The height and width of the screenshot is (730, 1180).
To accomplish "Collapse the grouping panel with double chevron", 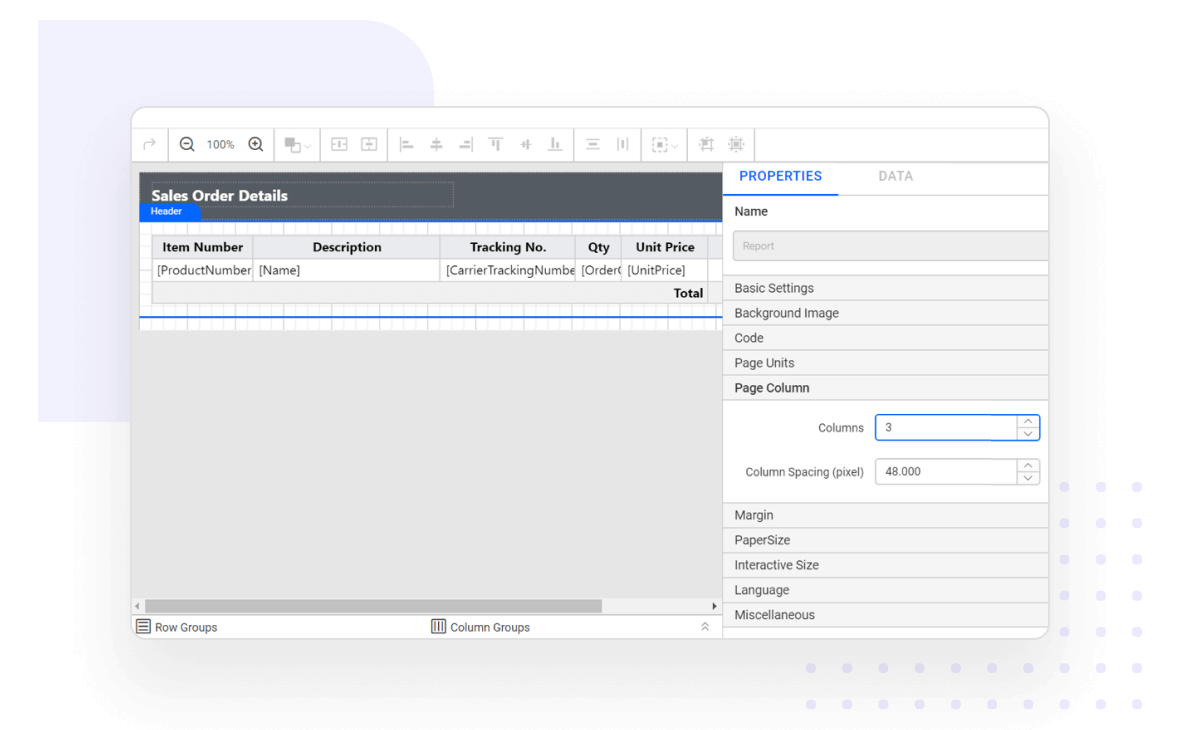I will pos(705,626).
